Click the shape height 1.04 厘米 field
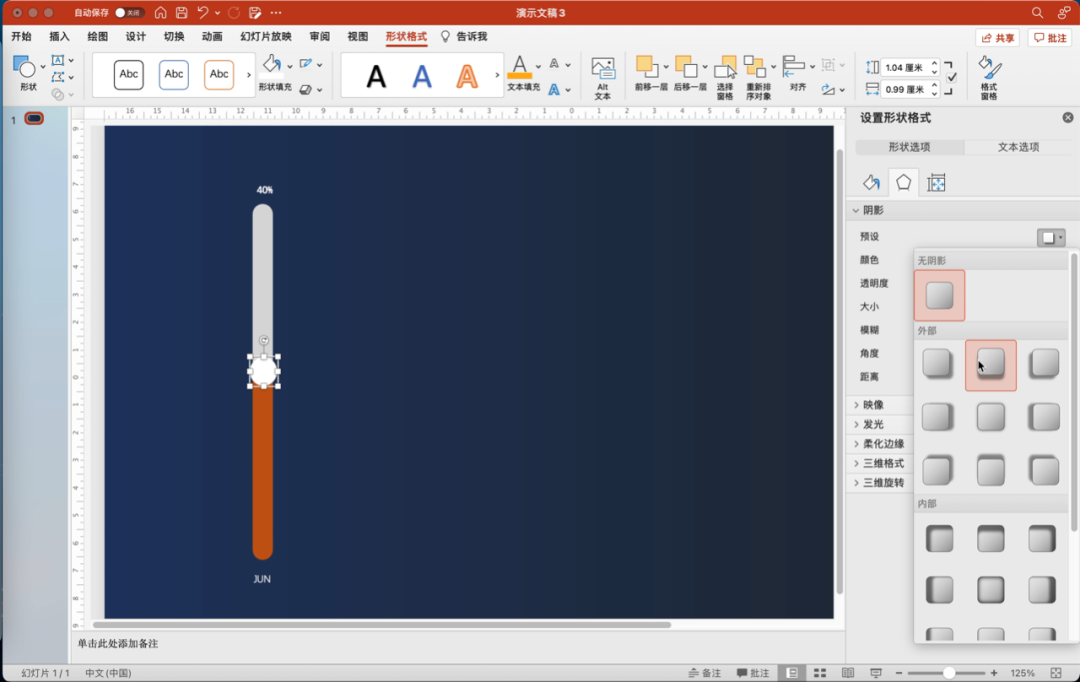 click(x=904, y=68)
